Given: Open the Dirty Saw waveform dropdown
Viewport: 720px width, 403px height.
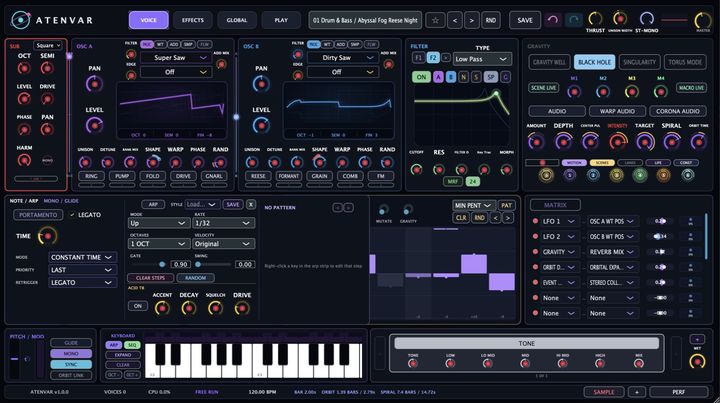Looking at the screenshot, I should tap(341, 58).
